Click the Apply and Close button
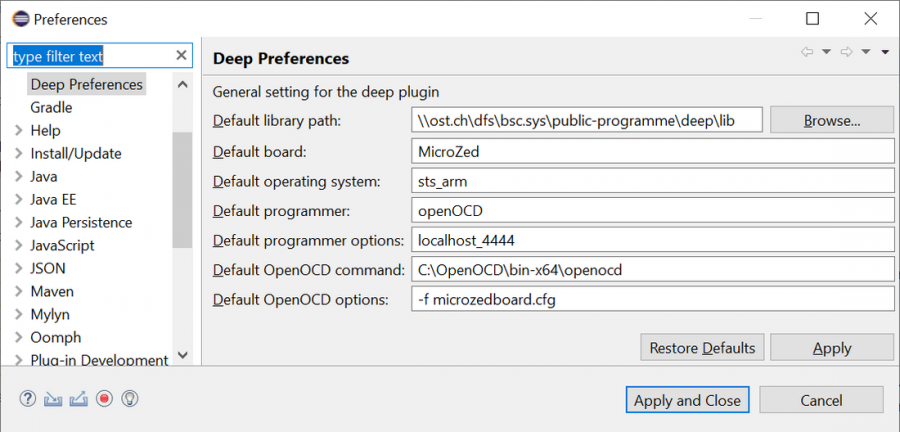 point(687,400)
